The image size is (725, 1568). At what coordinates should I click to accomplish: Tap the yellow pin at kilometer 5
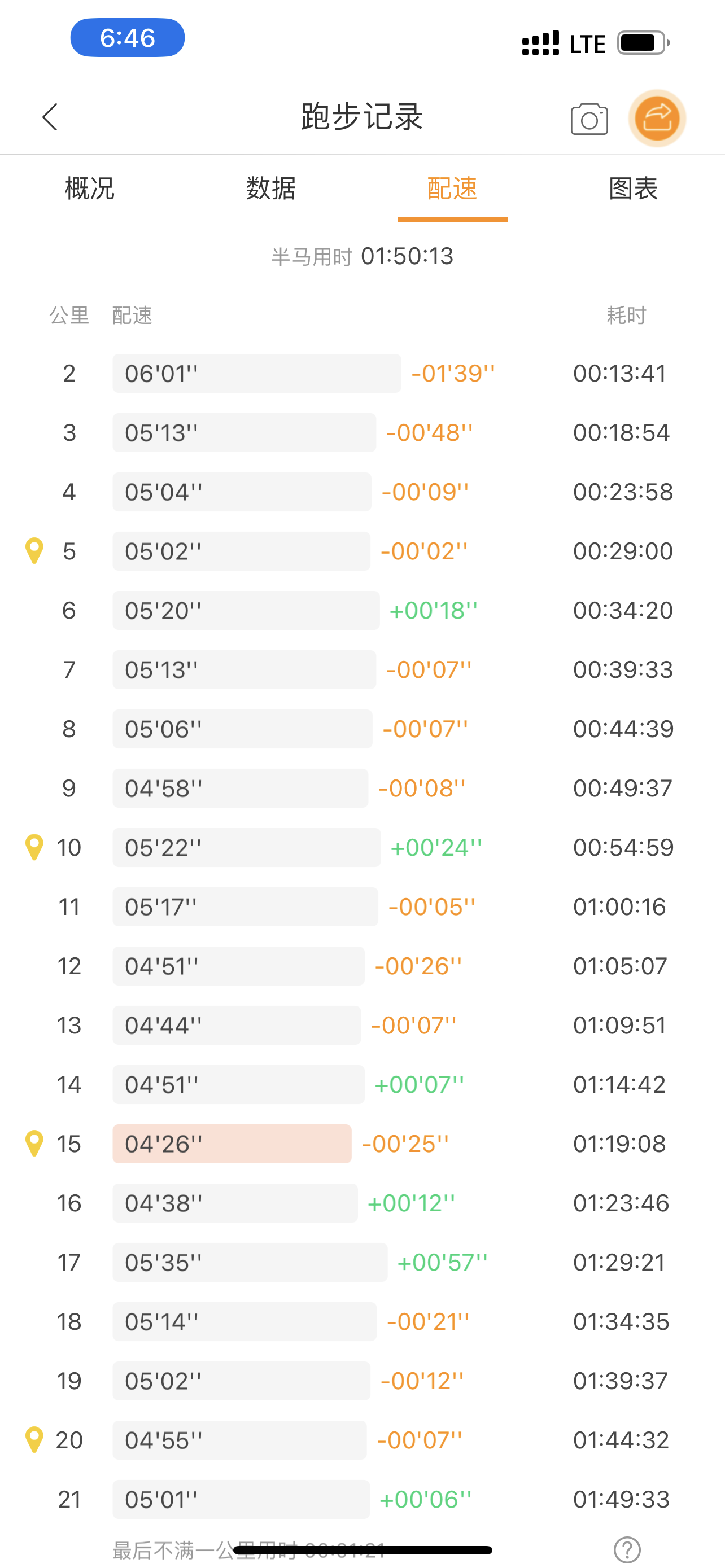34,551
